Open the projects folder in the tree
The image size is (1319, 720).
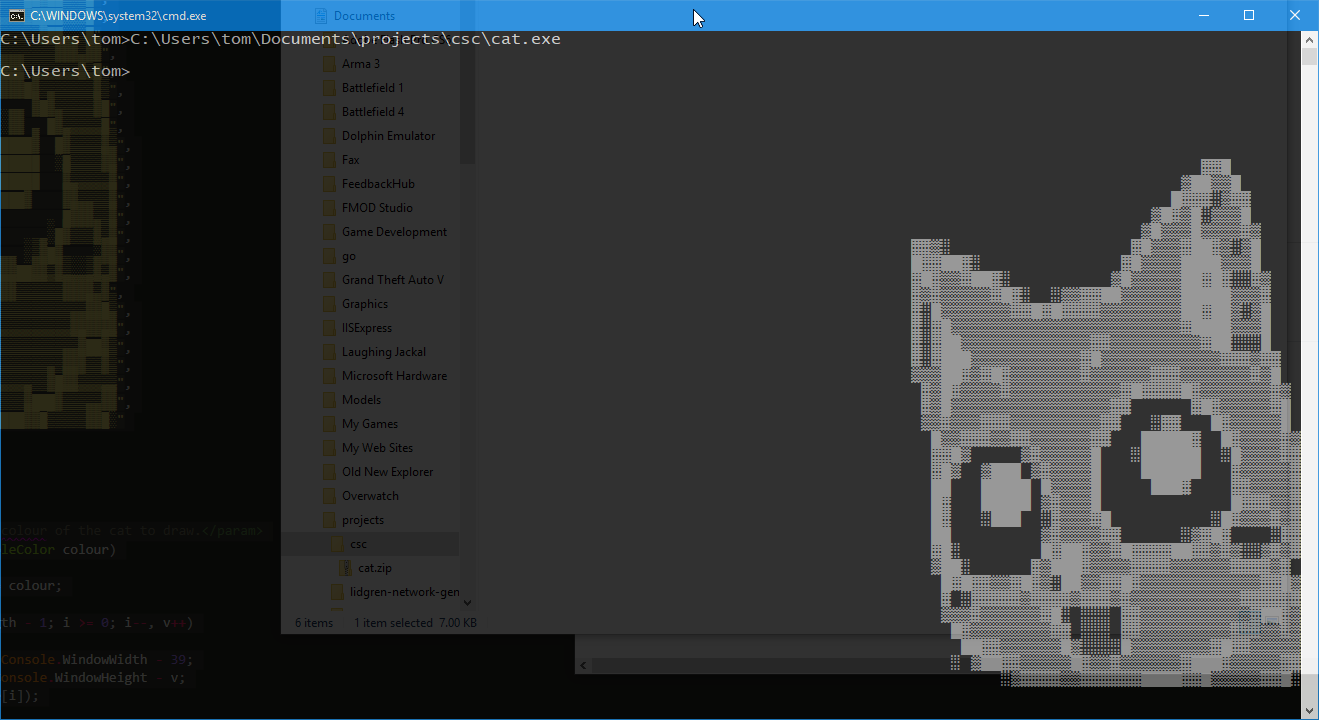(x=362, y=520)
